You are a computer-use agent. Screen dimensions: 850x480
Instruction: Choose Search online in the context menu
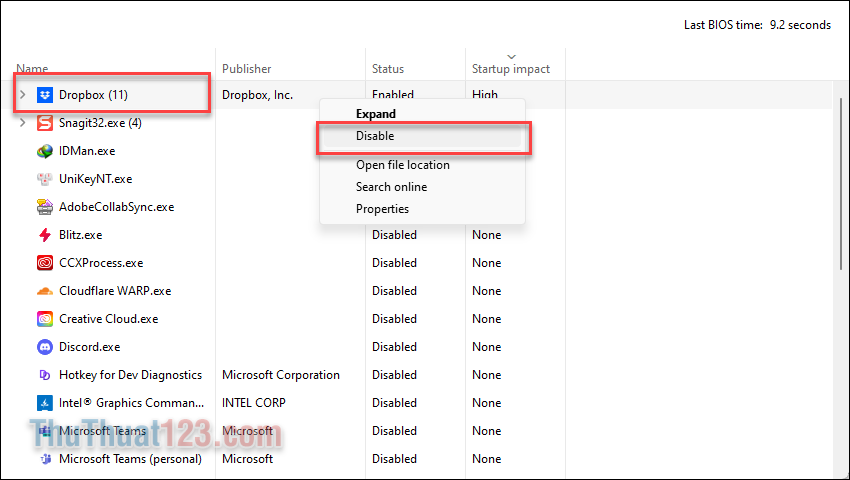click(391, 187)
